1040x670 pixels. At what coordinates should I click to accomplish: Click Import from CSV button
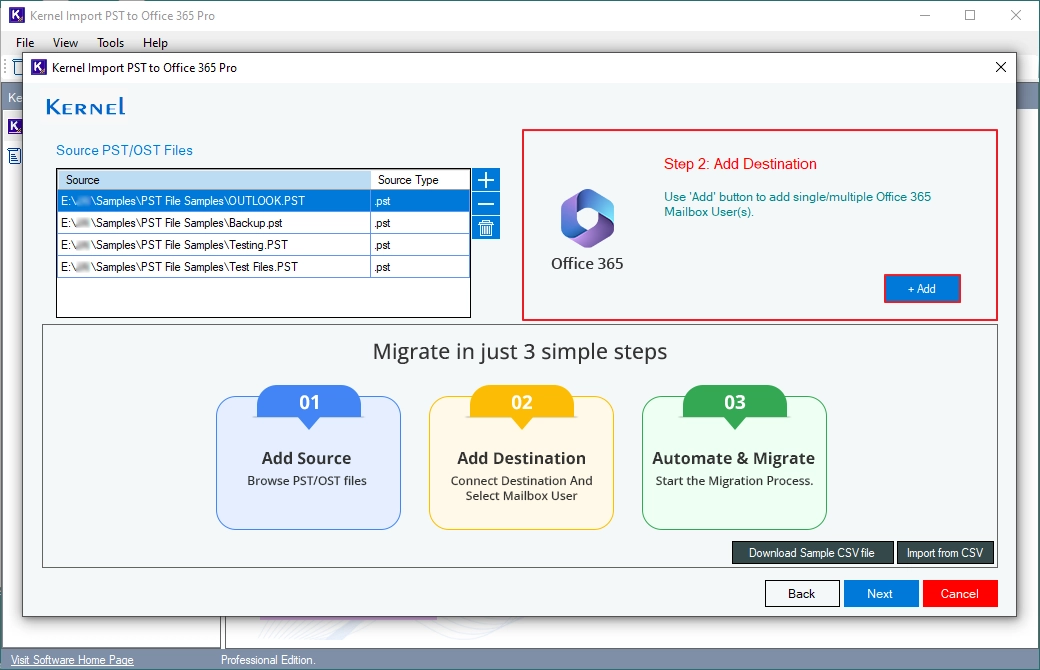945,553
